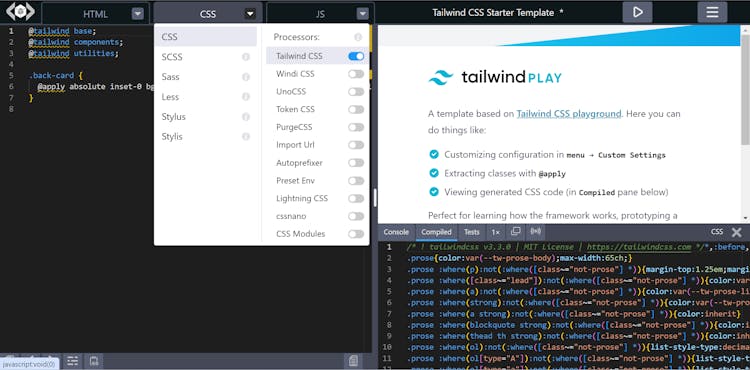750x370 pixels.
Task: Enable Autoprefixer processor
Action: (x=356, y=163)
